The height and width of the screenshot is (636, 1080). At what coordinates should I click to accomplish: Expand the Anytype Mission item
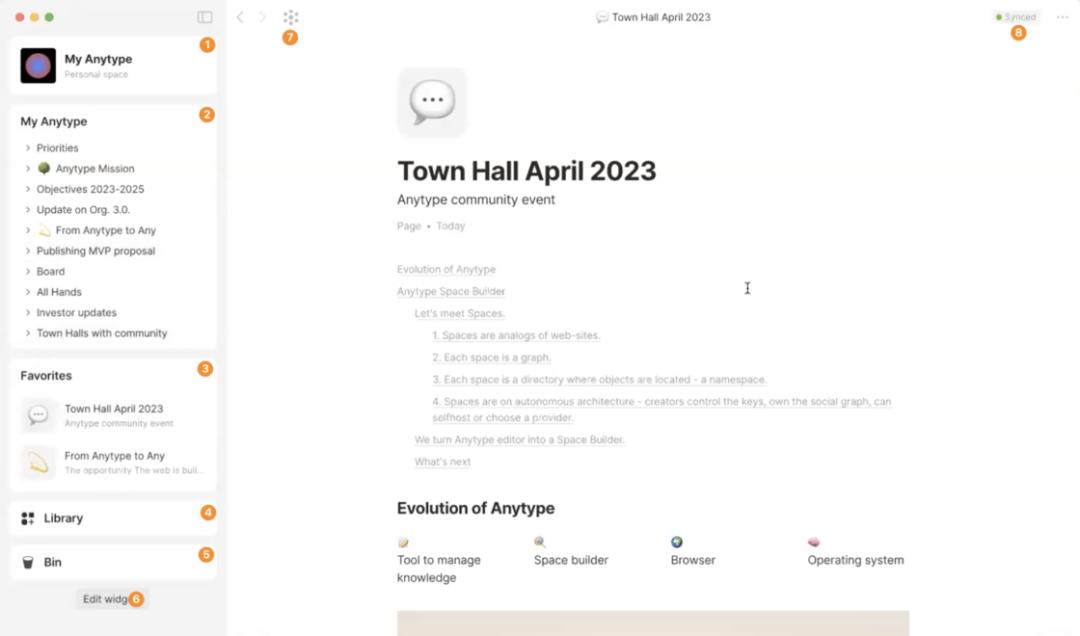[28, 168]
